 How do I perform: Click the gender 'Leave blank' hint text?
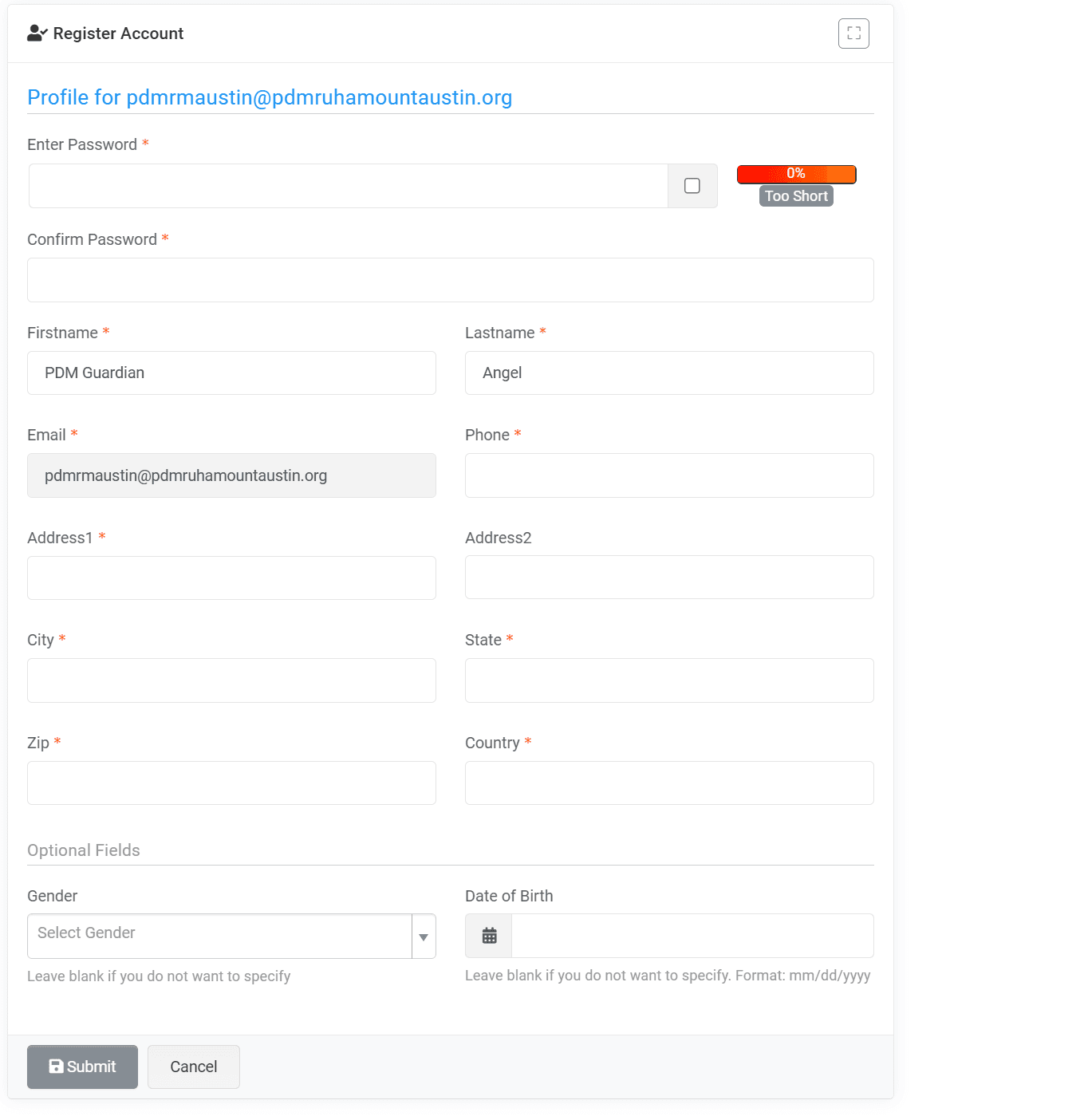[159, 976]
